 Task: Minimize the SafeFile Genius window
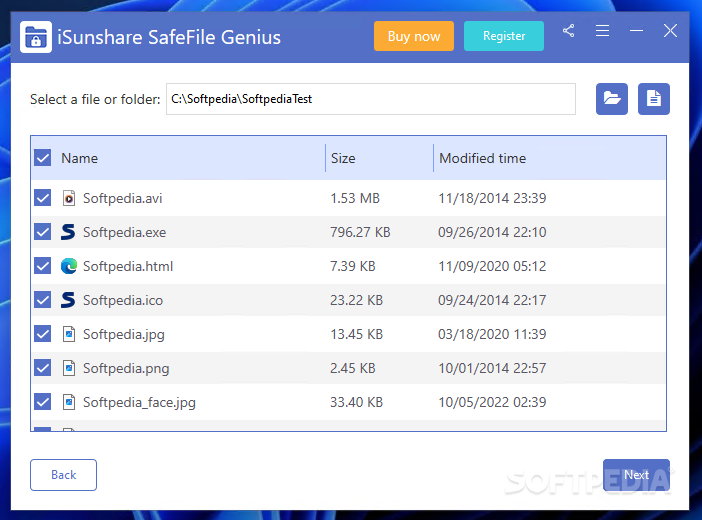coord(636,31)
